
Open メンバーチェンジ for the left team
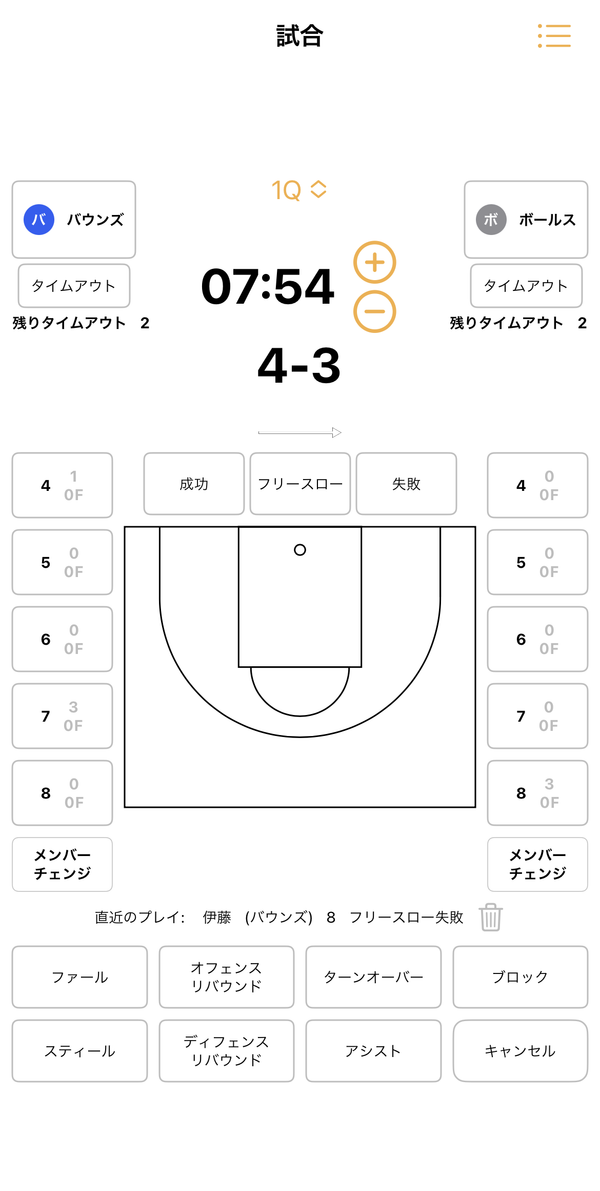point(62,864)
